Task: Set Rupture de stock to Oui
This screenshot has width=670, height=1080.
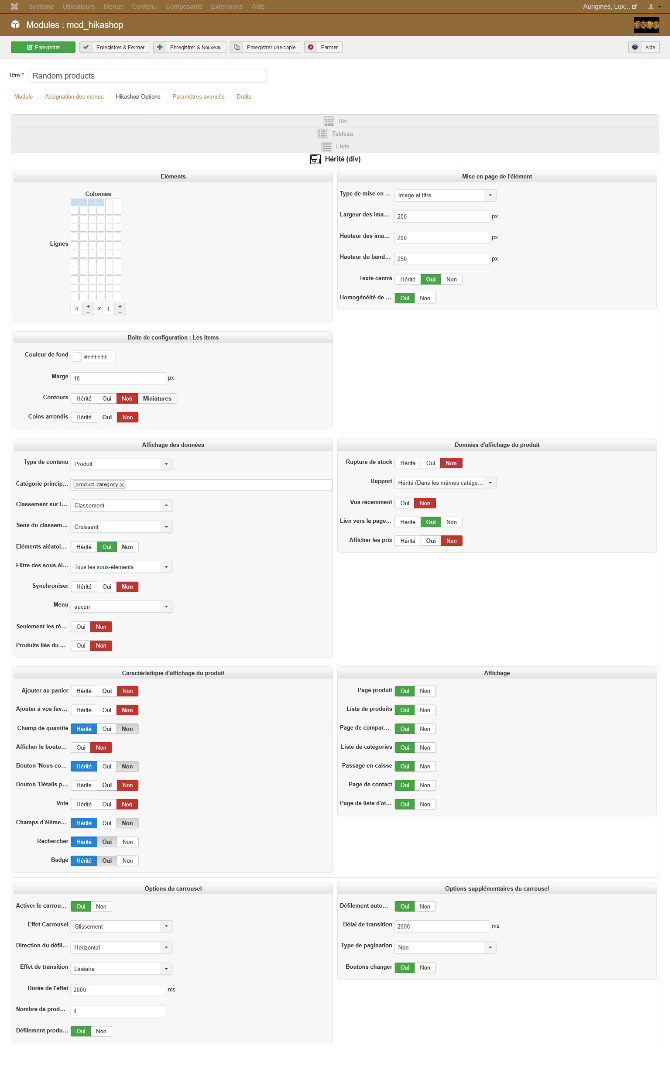Action: (430, 463)
